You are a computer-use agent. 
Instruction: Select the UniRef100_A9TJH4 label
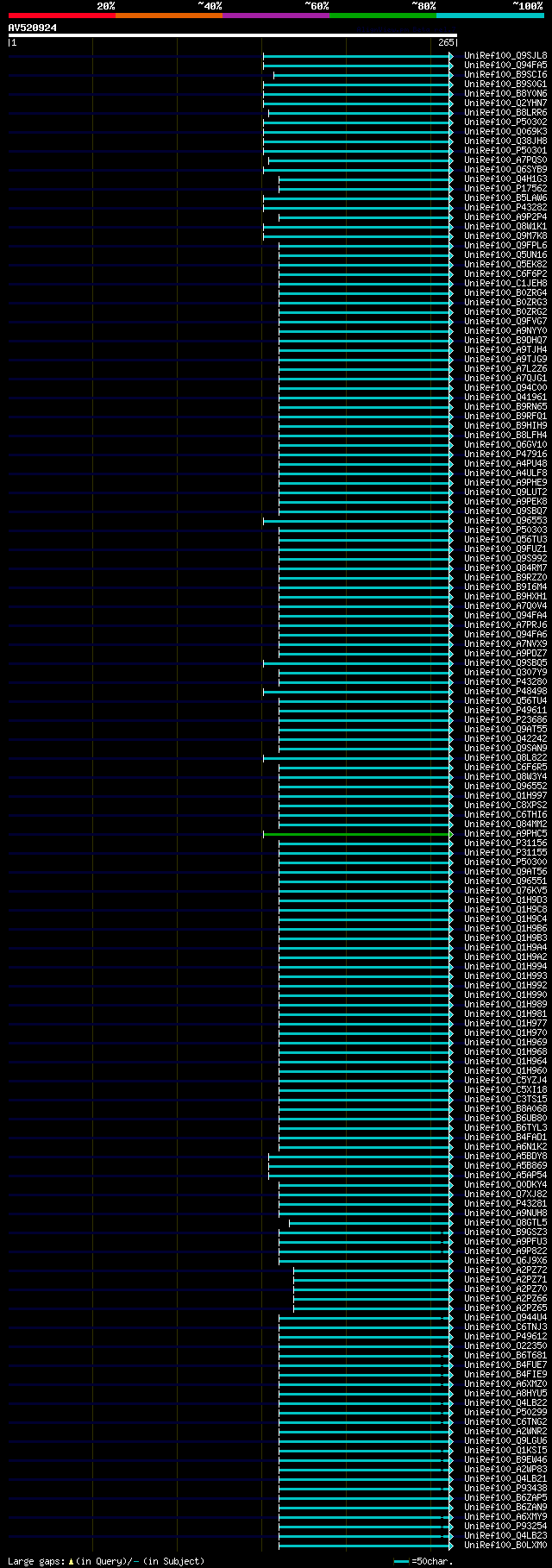click(x=505, y=350)
